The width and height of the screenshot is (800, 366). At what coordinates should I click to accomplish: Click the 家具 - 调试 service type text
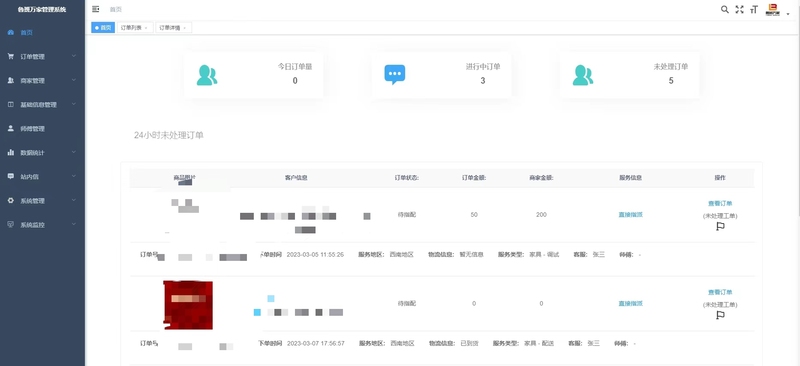[544, 255]
